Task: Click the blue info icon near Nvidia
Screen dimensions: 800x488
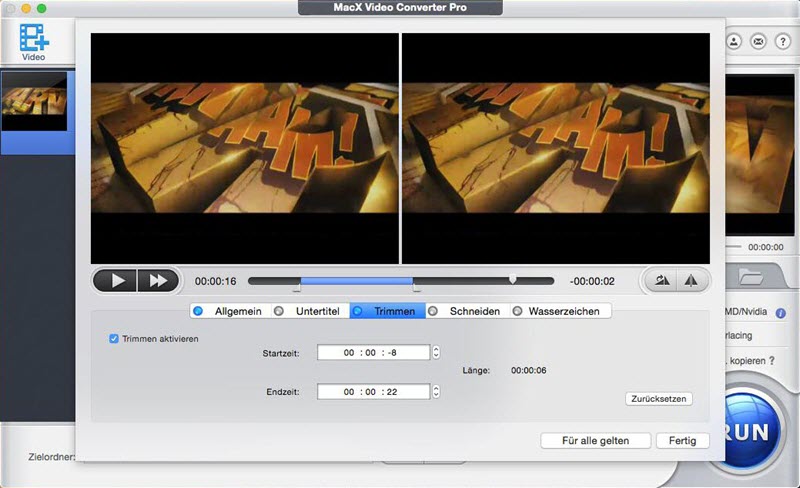Action: 780,313
